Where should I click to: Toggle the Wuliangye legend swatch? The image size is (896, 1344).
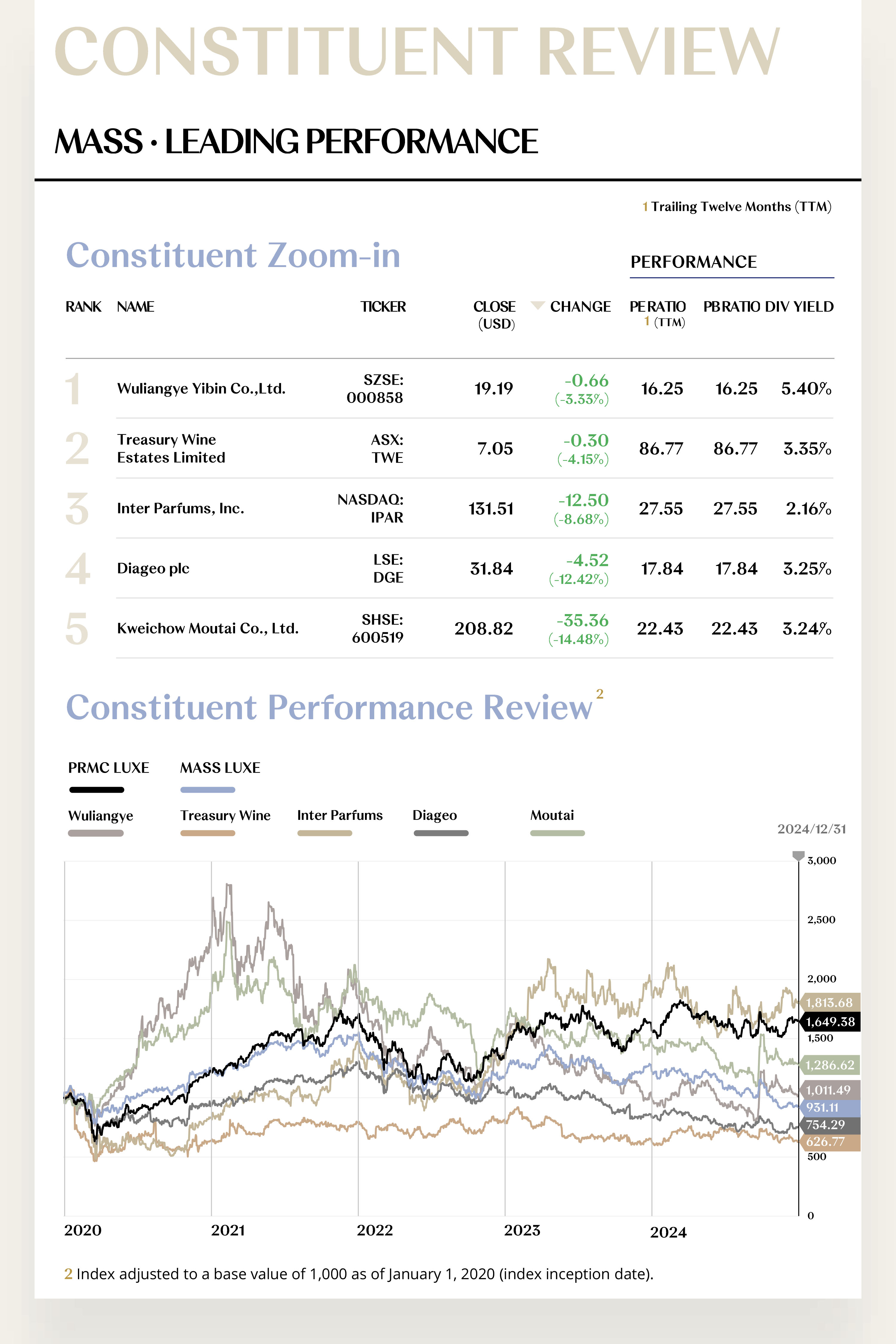[96, 833]
